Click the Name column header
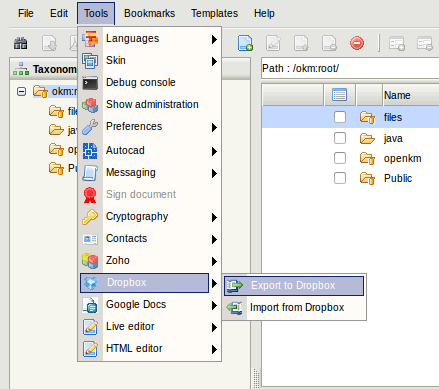The width and height of the screenshot is (439, 389). 411,95
